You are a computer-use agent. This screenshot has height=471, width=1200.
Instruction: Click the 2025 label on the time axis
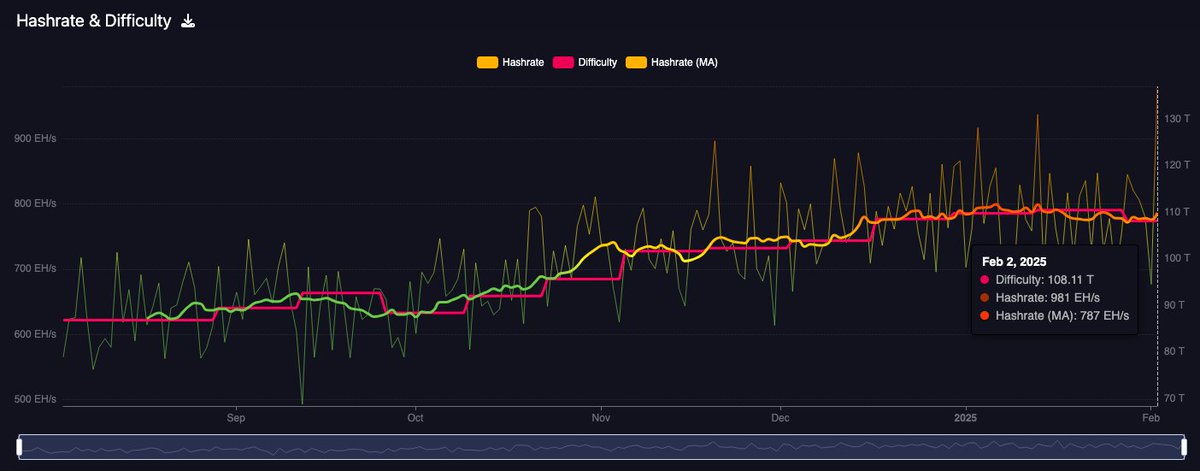click(966, 416)
